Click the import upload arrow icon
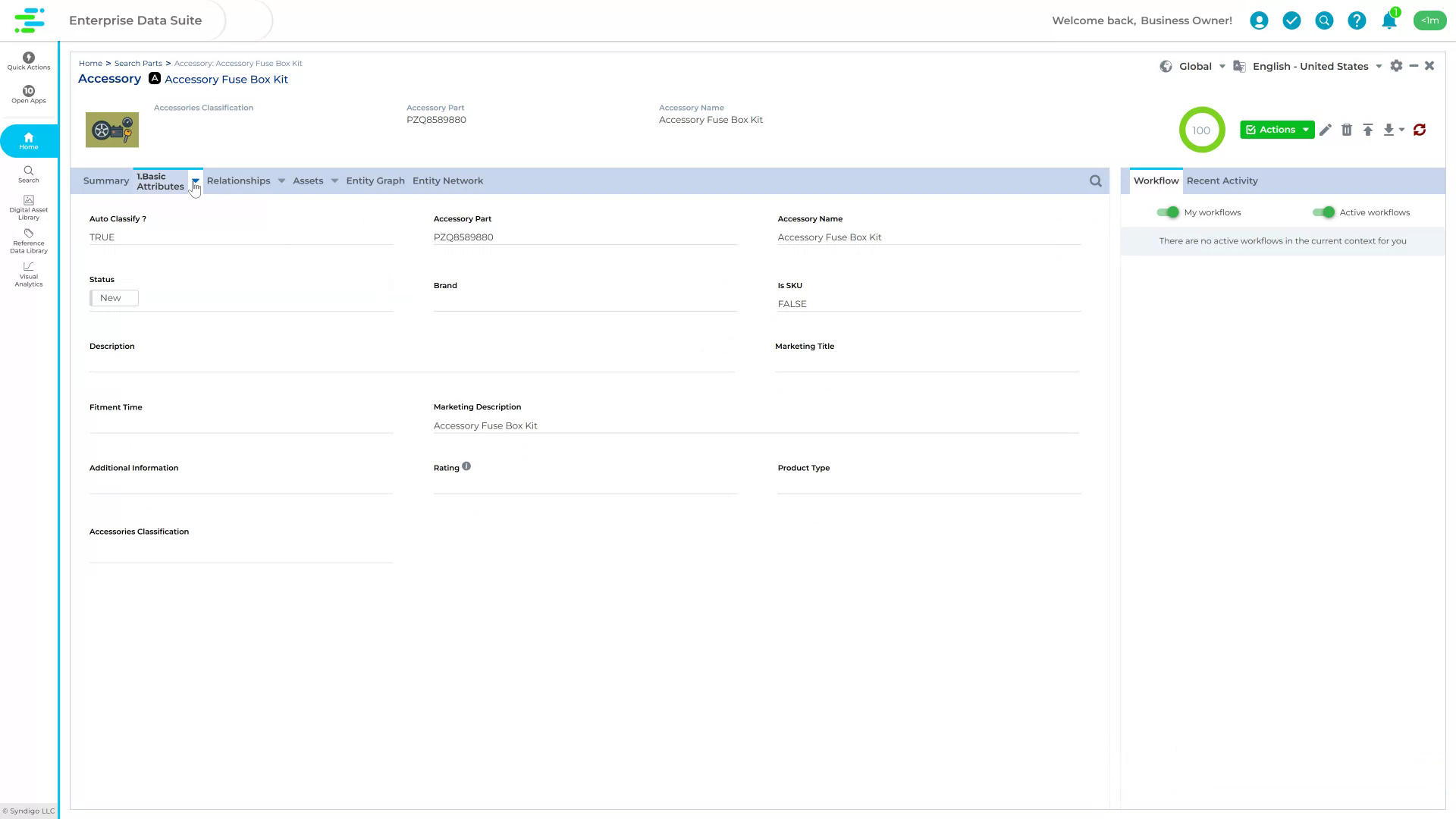This screenshot has height=819, width=1456. click(1369, 130)
